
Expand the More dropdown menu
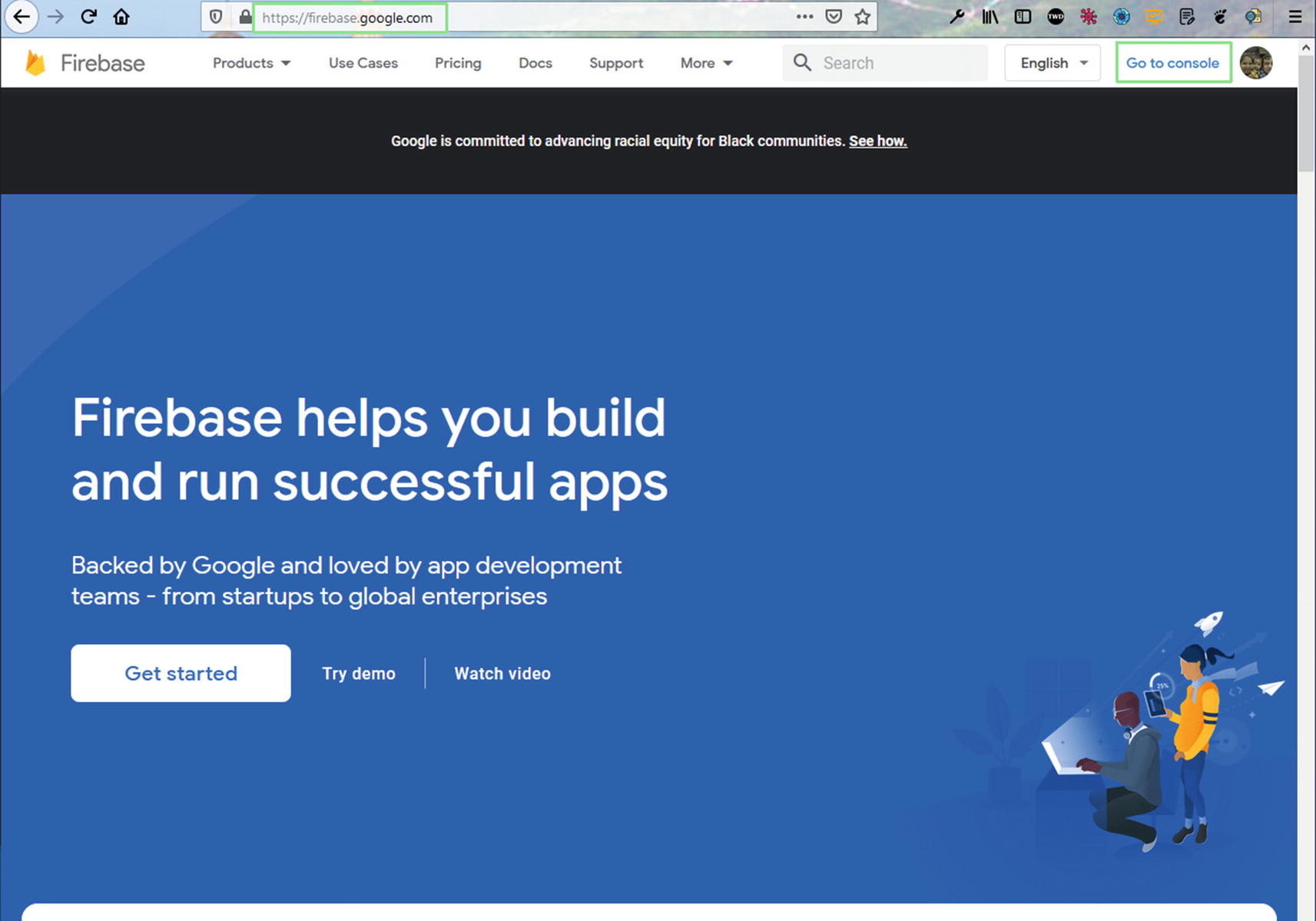[x=706, y=63]
